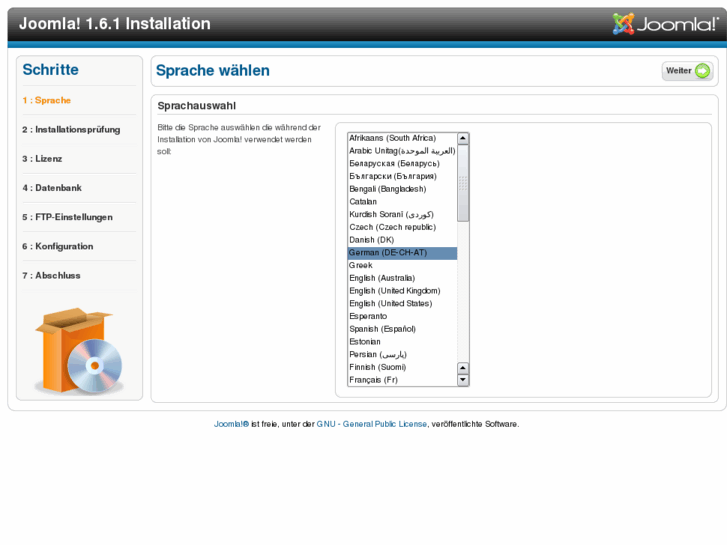Click the green arrow icon on Weiter
The width and height of the screenshot is (727, 545).
click(703, 71)
